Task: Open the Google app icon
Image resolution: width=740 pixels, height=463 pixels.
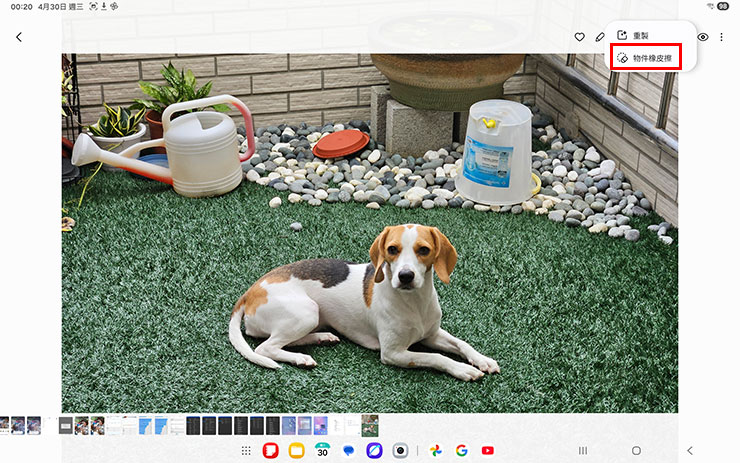Action: coord(462,451)
